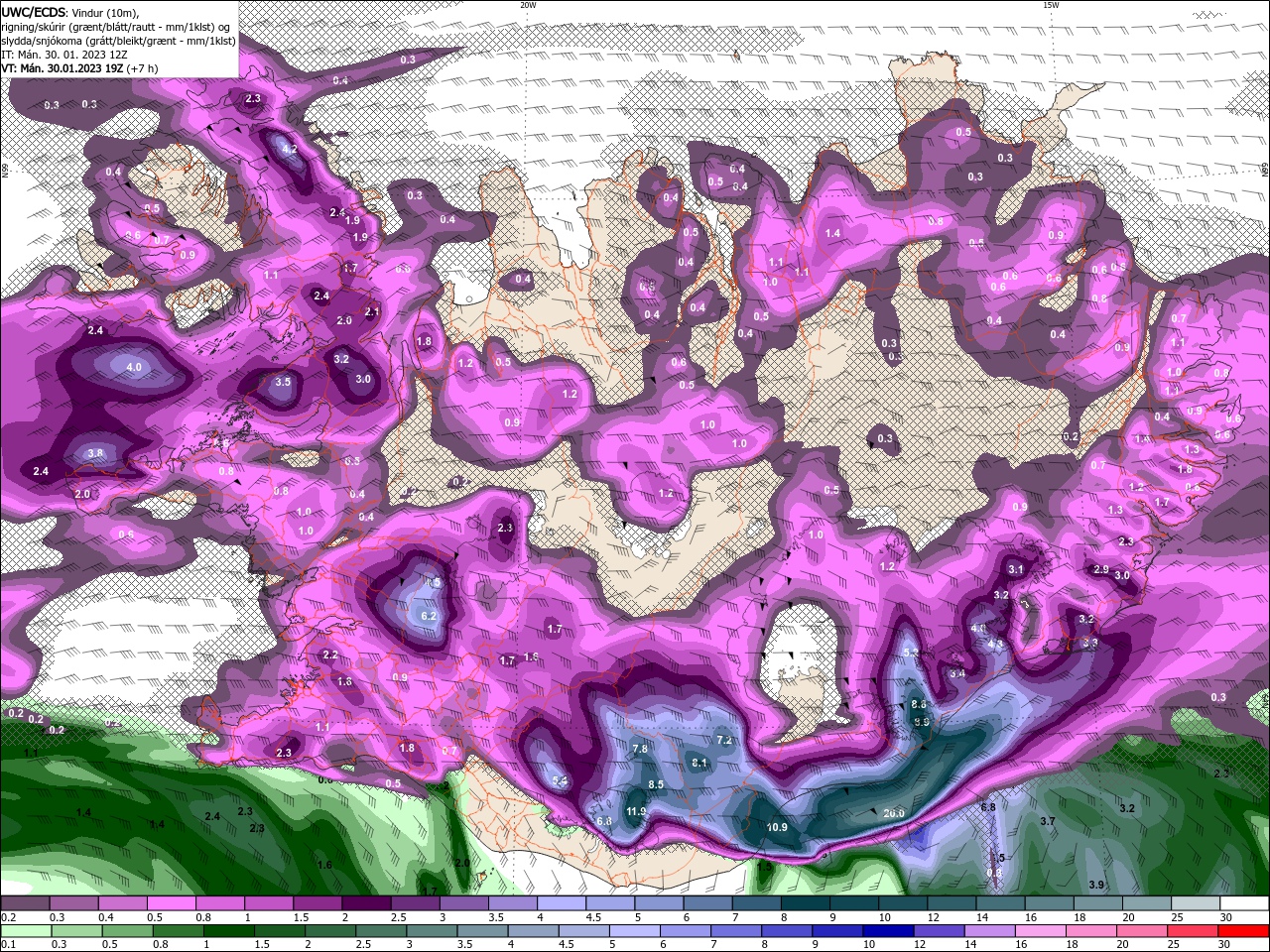Click the '20.0' precipitation maximum on the map

[x=893, y=813]
